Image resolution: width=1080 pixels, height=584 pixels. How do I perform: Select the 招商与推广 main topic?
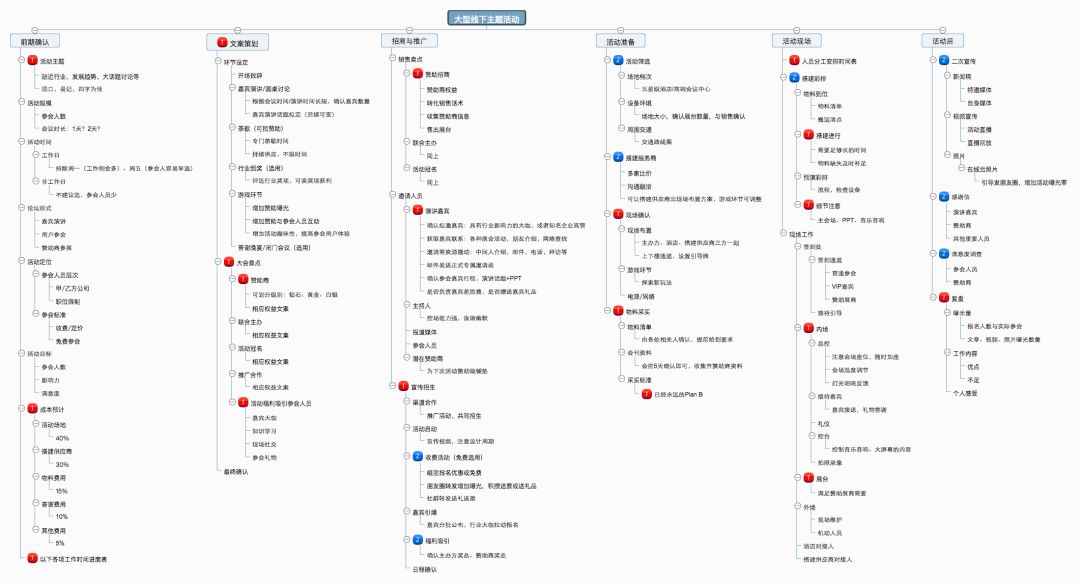point(408,41)
